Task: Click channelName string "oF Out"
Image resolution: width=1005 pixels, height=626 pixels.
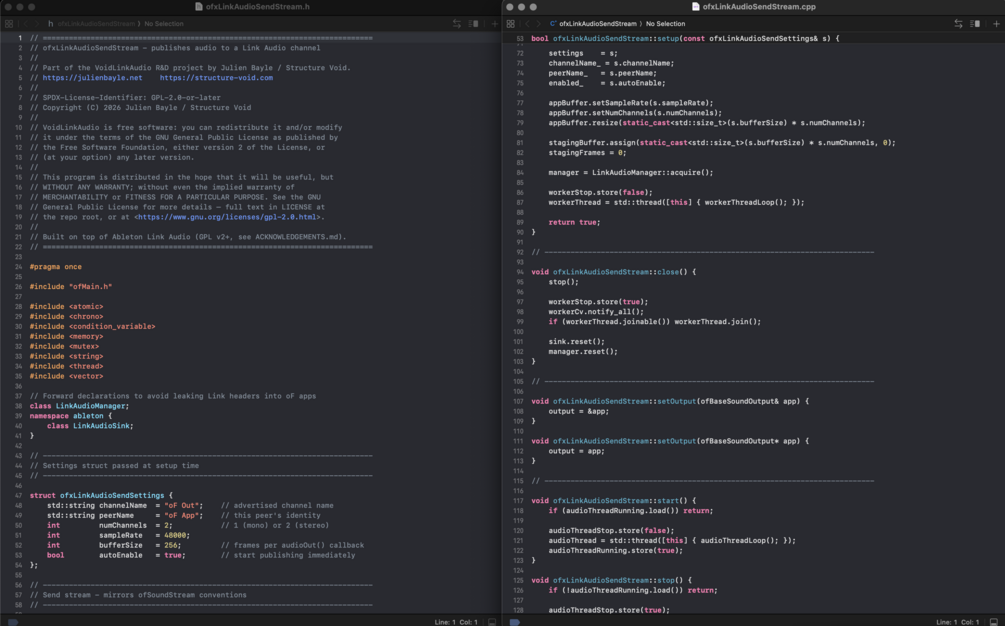Action: tap(182, 506)
